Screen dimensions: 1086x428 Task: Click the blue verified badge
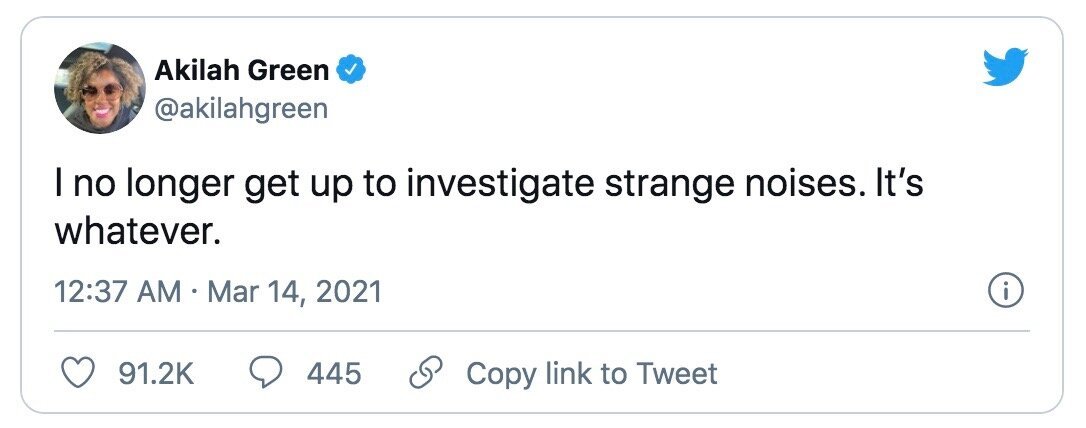[x=352, y=71]
